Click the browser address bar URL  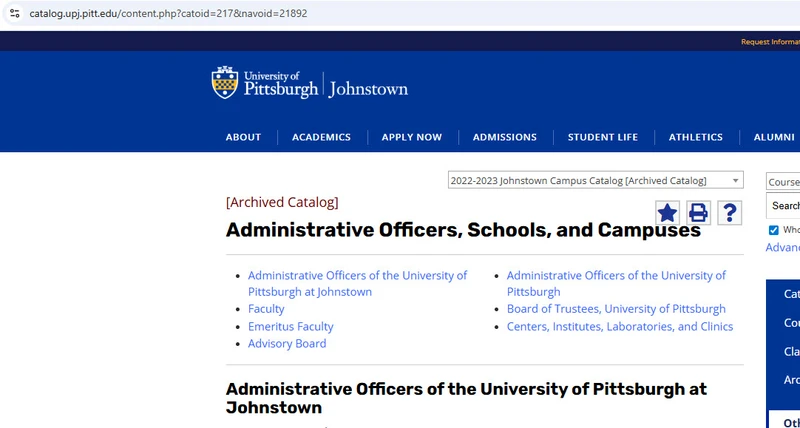tap(168, 13)
